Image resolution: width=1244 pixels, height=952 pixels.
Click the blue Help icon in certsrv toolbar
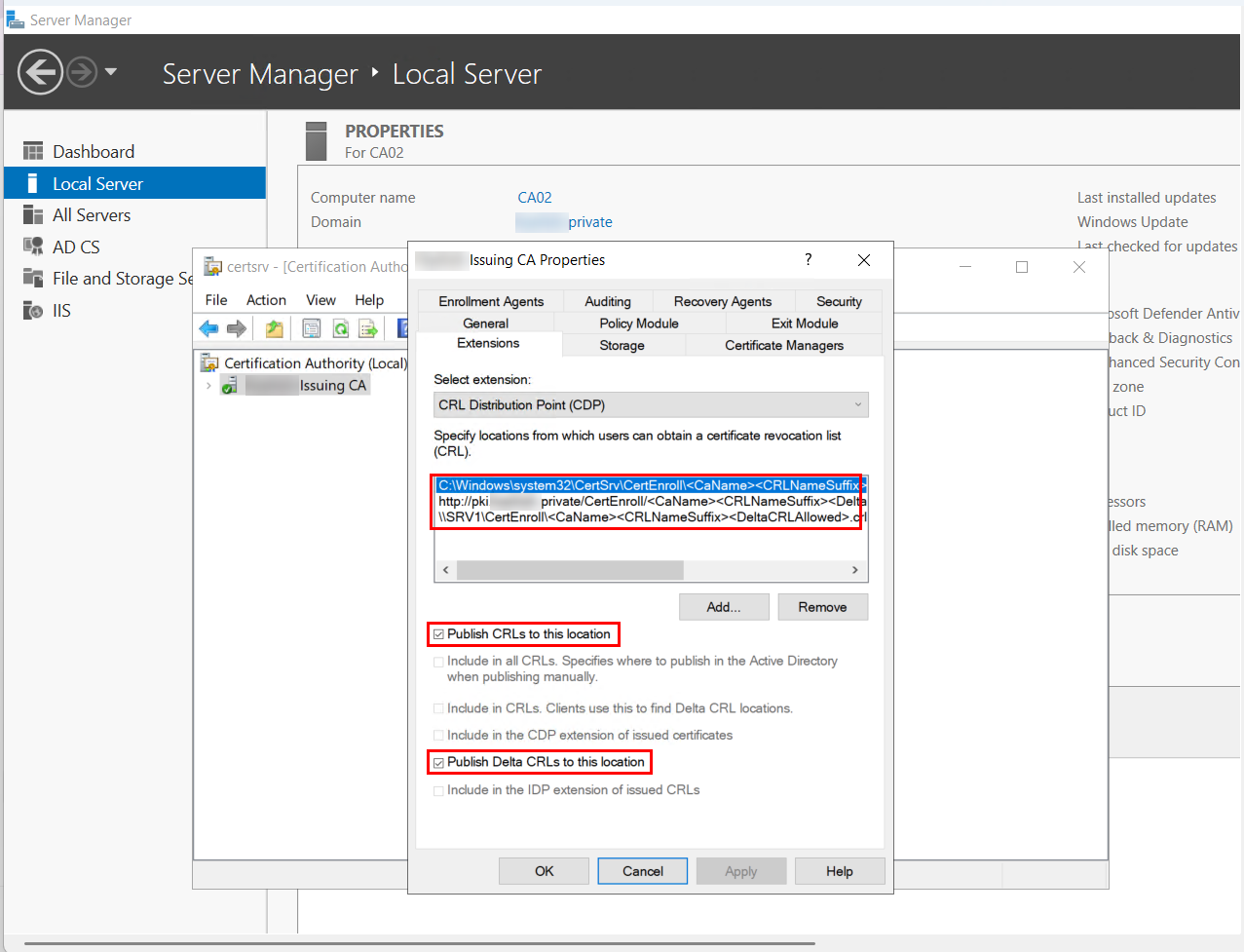pos(401,329)
